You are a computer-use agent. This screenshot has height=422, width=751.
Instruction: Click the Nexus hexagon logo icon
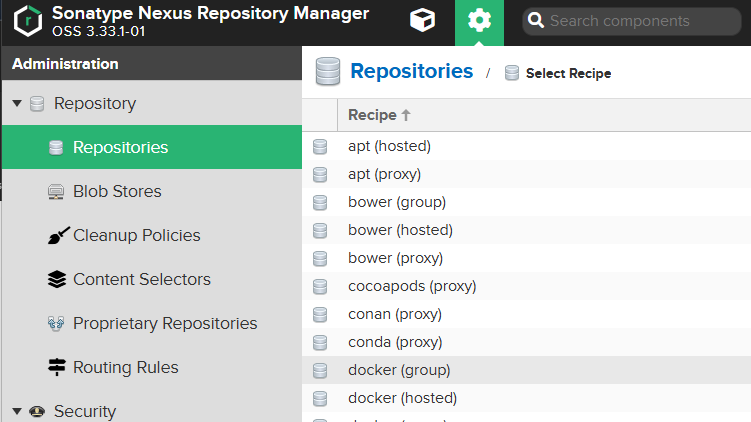[28, 21]
